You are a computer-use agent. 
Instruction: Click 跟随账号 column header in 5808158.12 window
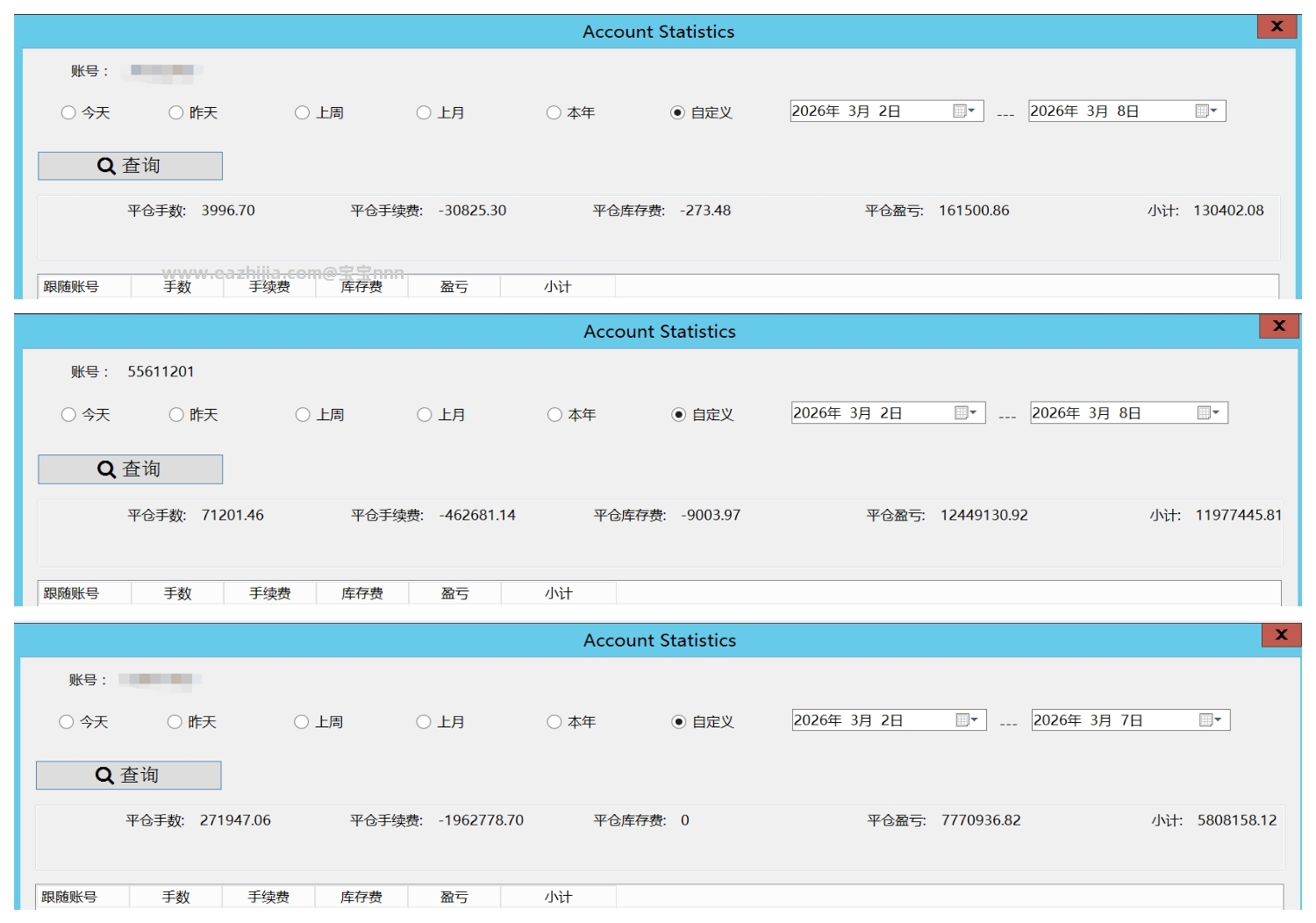pos(82,897)
